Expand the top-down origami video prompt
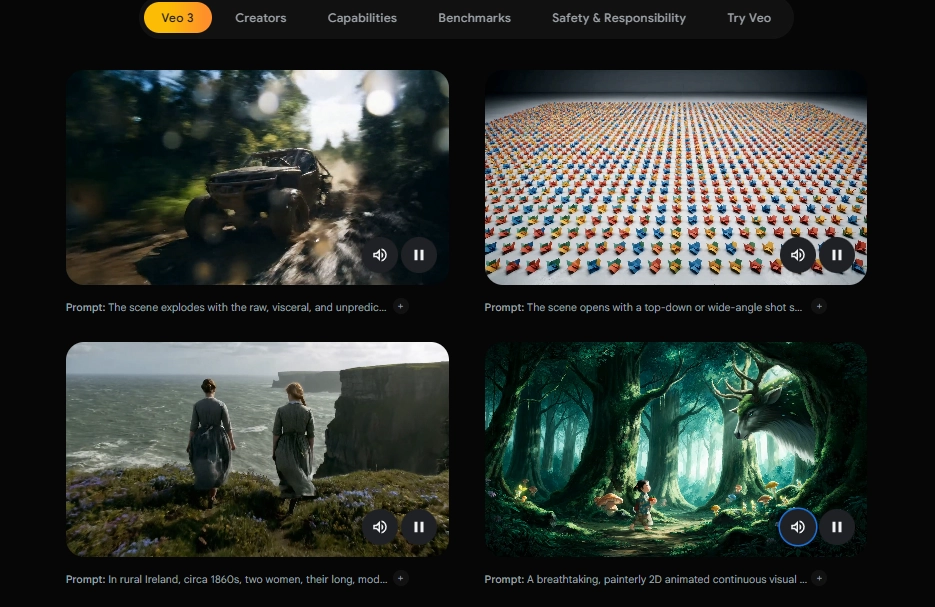Viewport: 935px width, 607px height. pos(819,307)
